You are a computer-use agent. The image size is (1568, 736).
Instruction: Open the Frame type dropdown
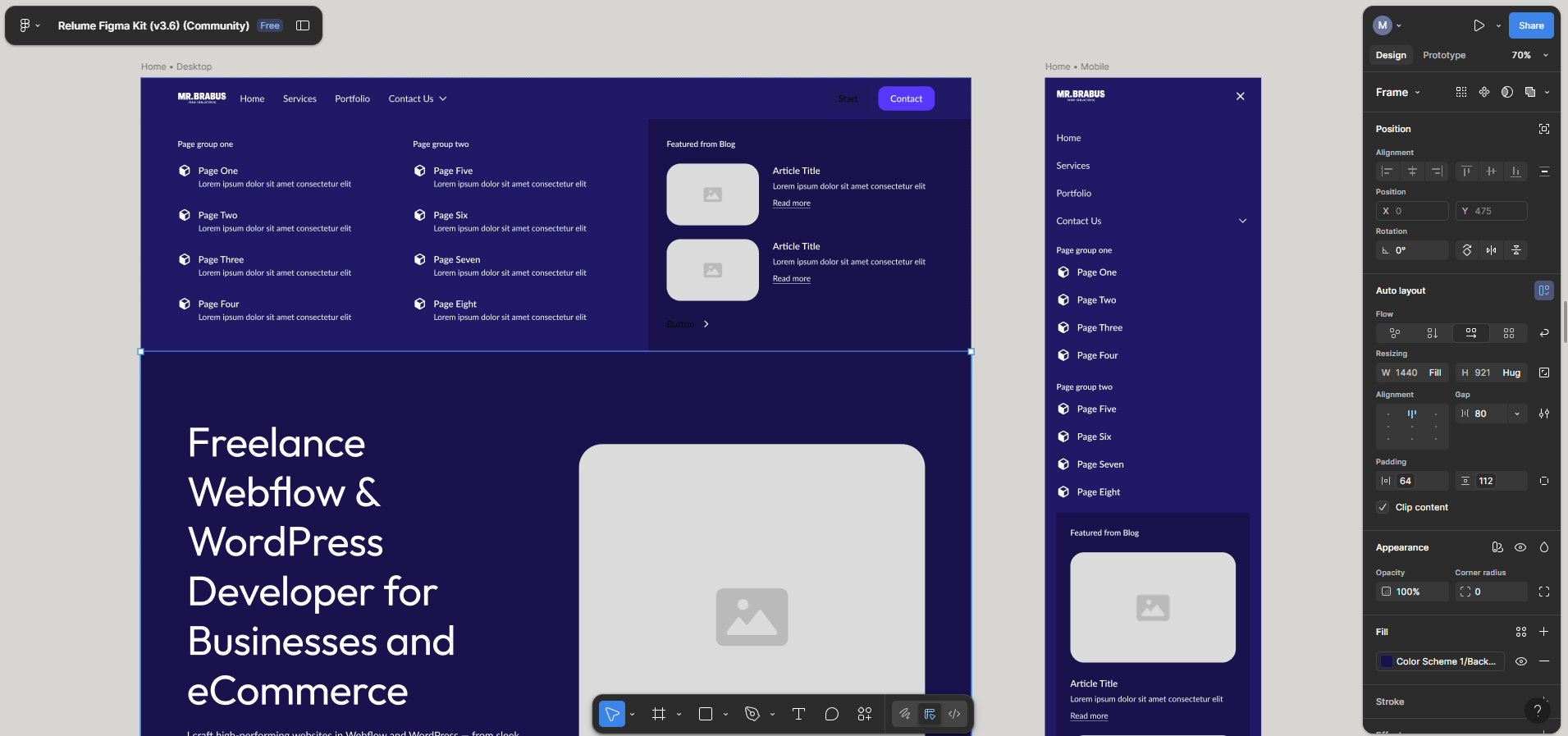(1398, 92)
